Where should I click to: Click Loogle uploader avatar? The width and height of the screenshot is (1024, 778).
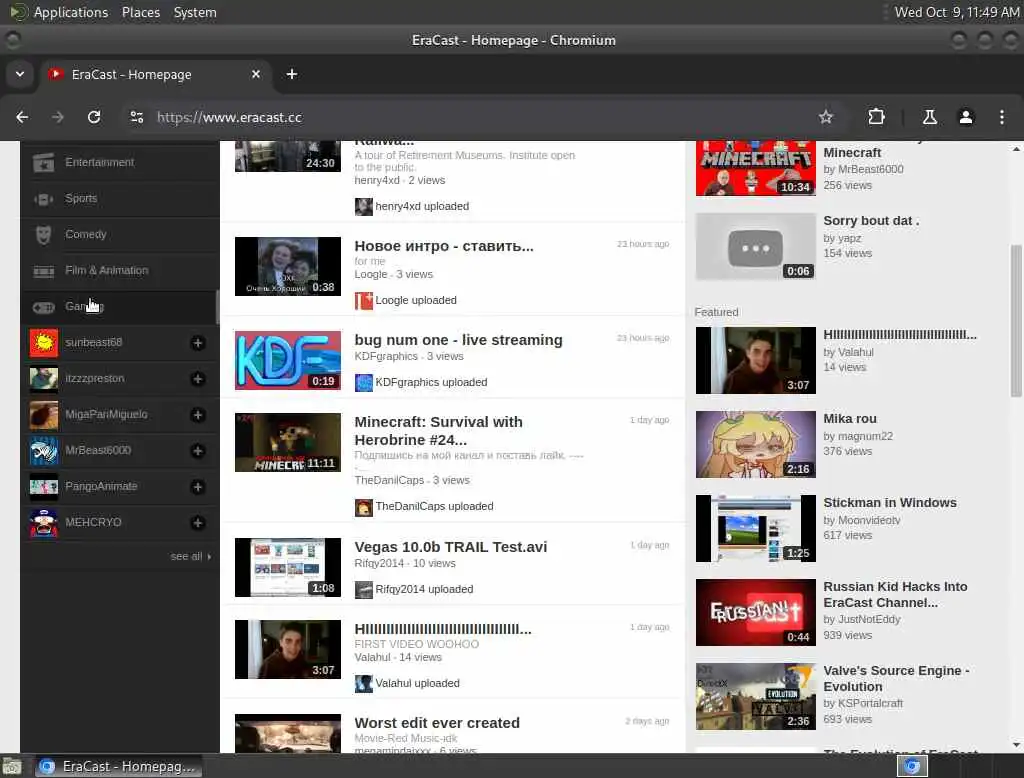[x=363, y=300]
